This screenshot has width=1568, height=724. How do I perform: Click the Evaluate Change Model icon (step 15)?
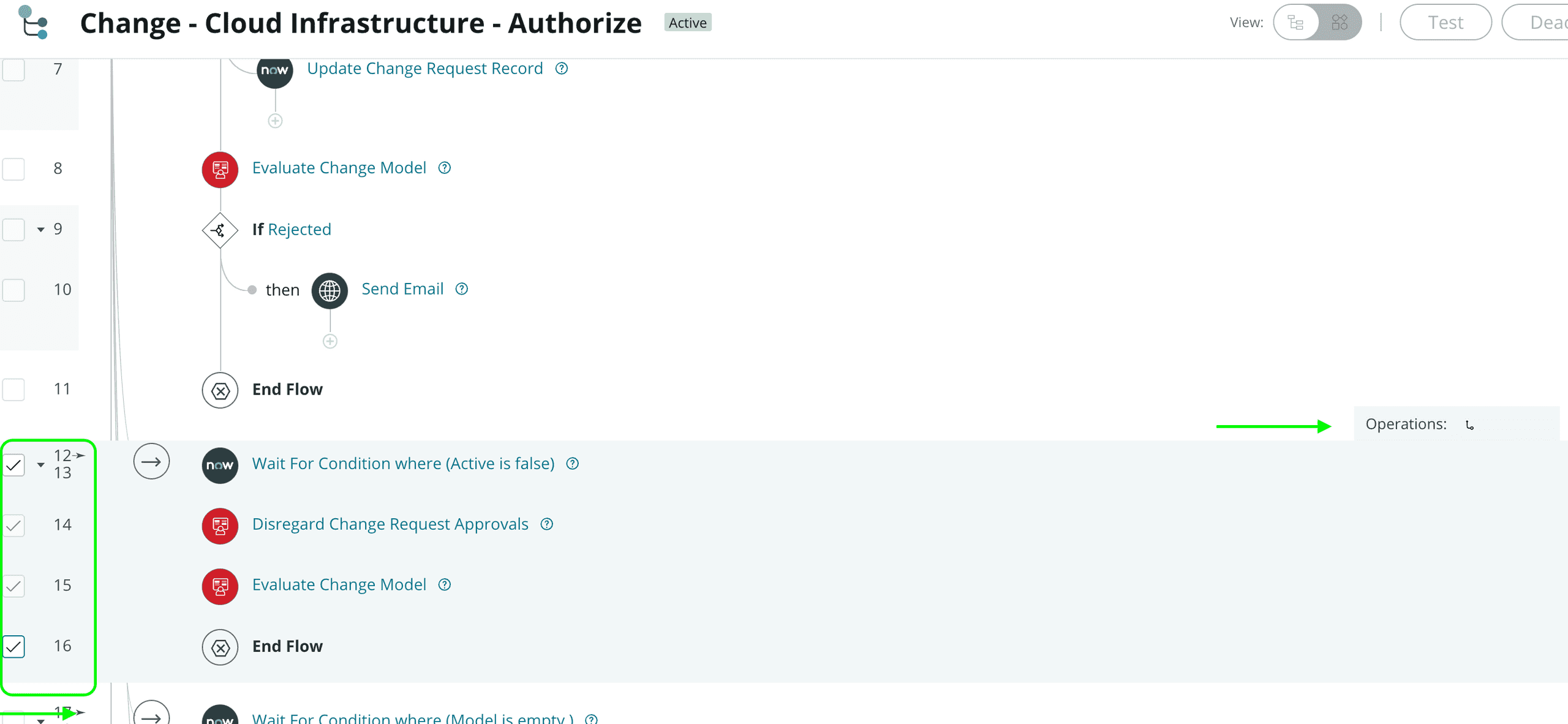point(220,585)
